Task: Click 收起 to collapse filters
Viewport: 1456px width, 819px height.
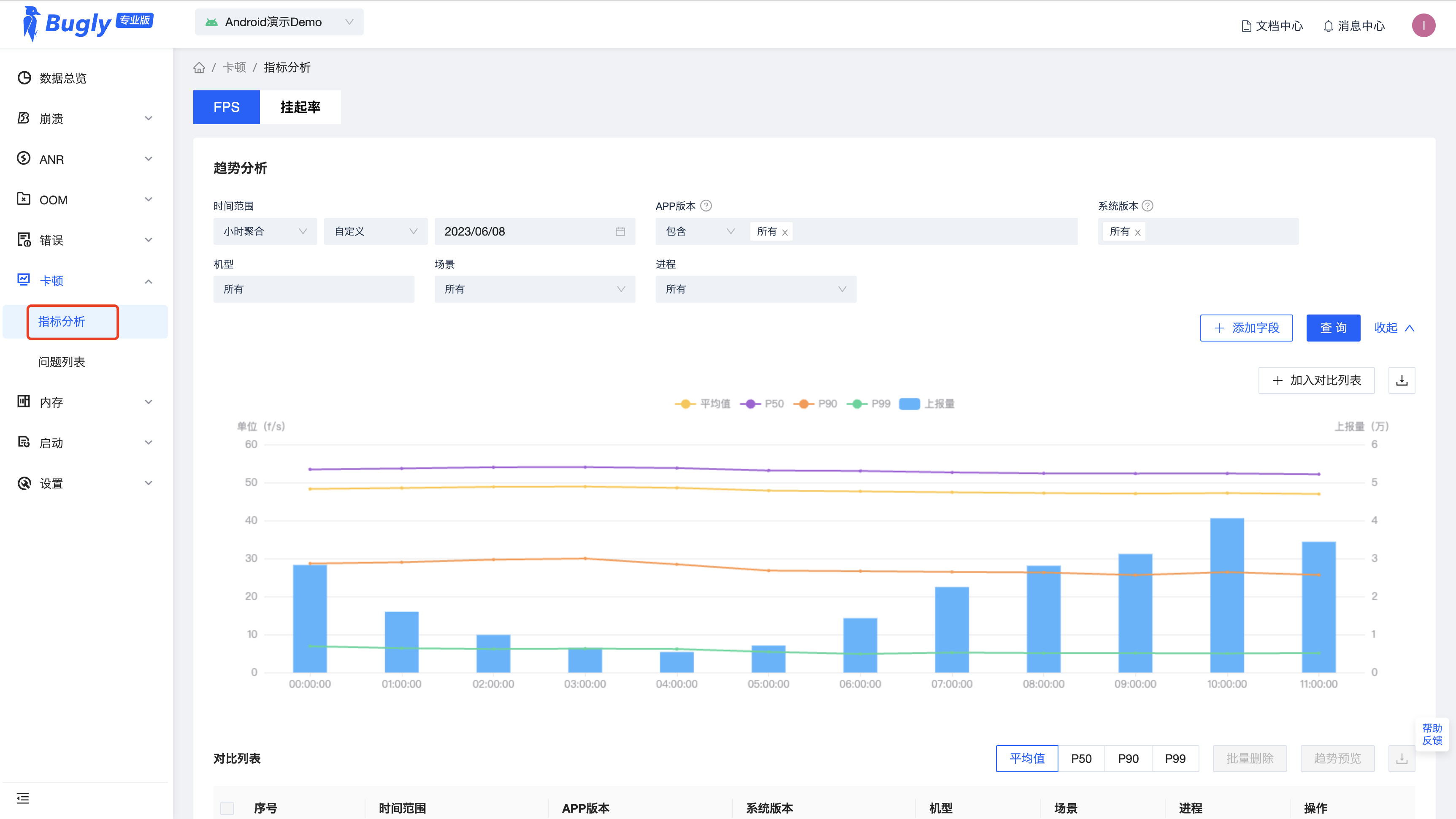Action: pyautogui.click(x=1394, y=328)
